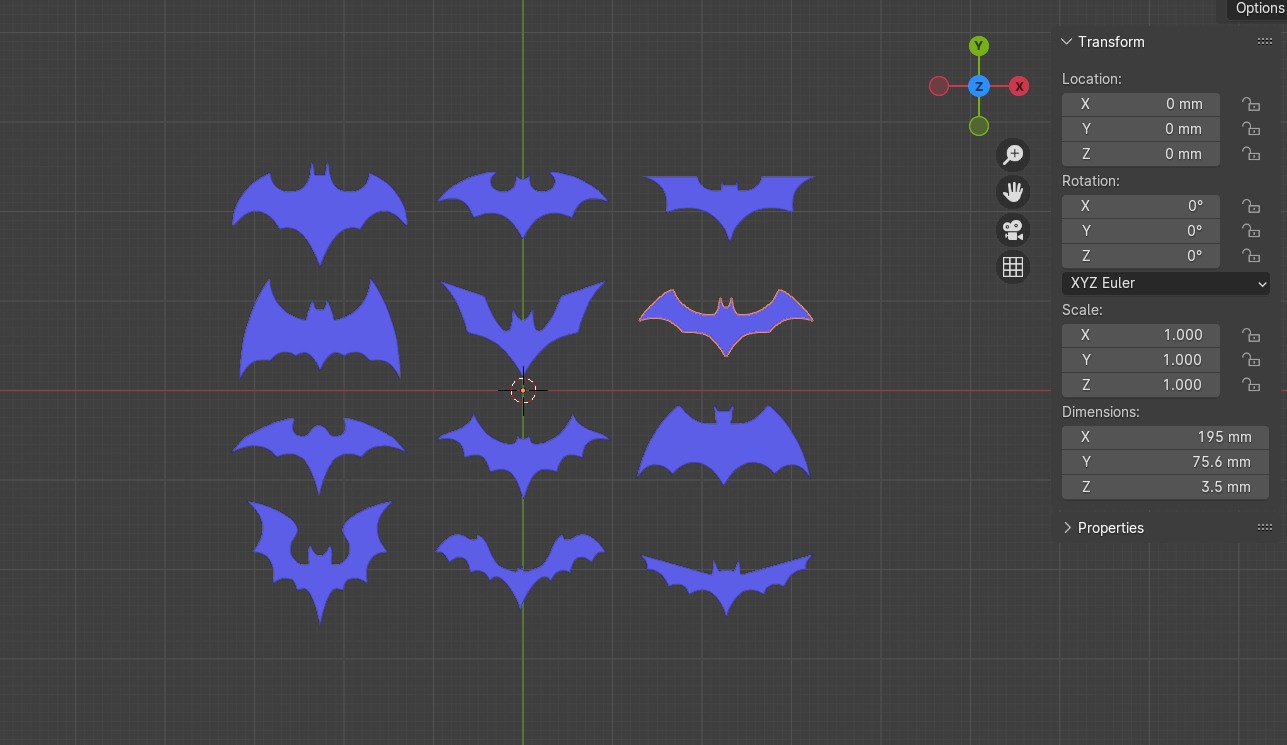Toggle the camera view icon
The height and width of the screenshot is (745, 1287).
pos(1013,230)
